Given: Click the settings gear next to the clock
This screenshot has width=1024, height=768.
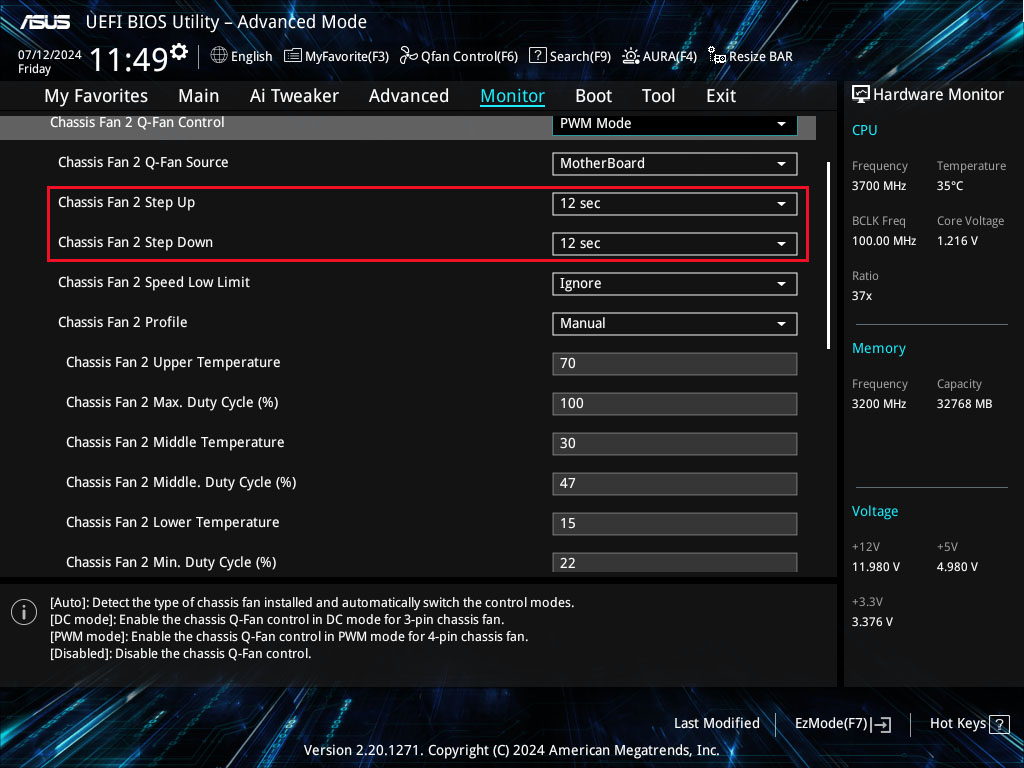Looking at the screenshot, I should (x=179, y=51).
